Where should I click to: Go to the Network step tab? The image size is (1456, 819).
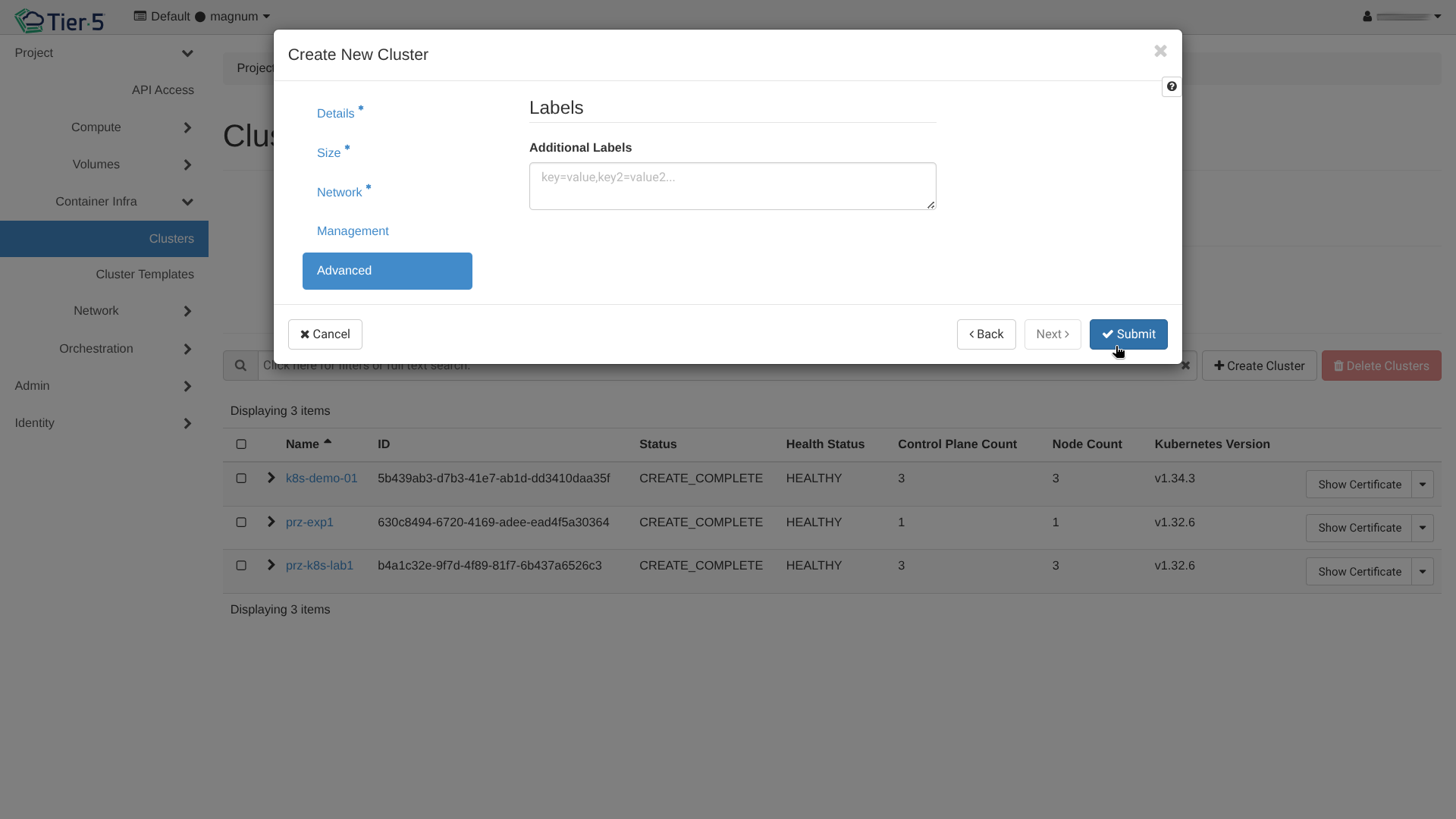tap(340, 193)
